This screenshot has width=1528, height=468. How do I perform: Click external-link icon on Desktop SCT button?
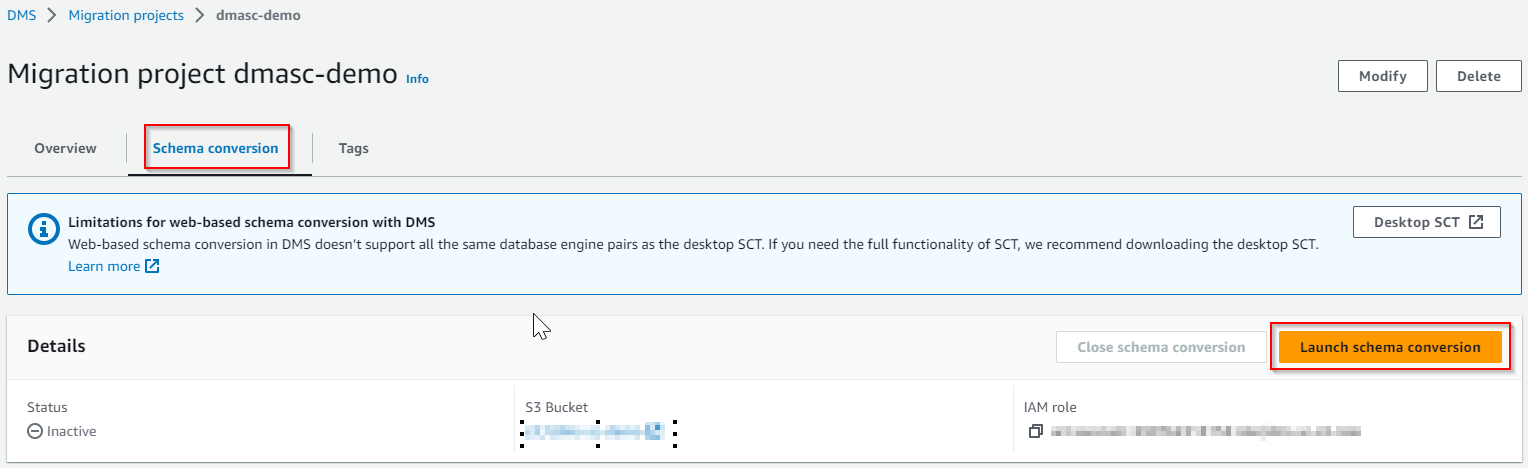[x=1476, y=222]
